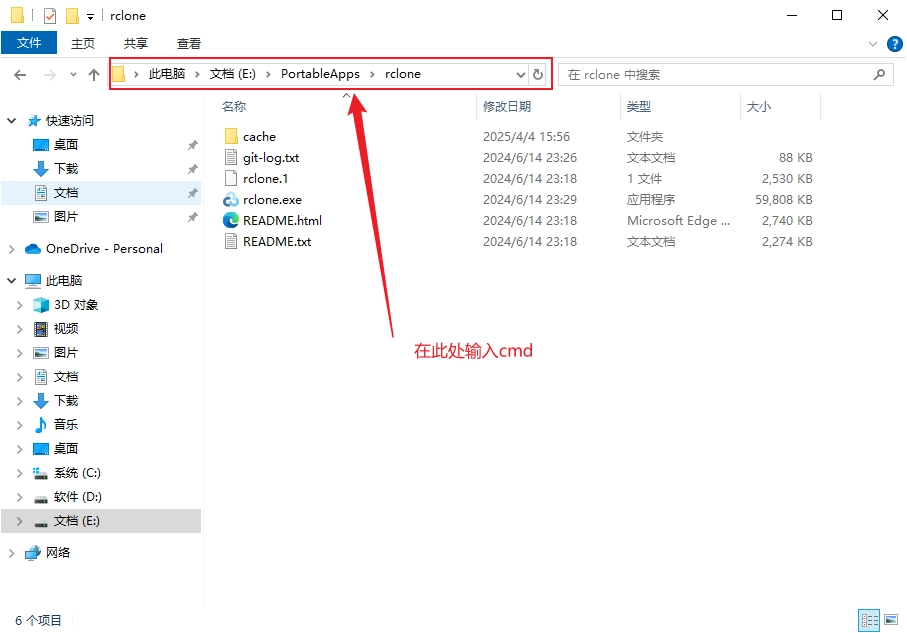
Task: Expand the ribbon chevron
Action: coord(873,43)
